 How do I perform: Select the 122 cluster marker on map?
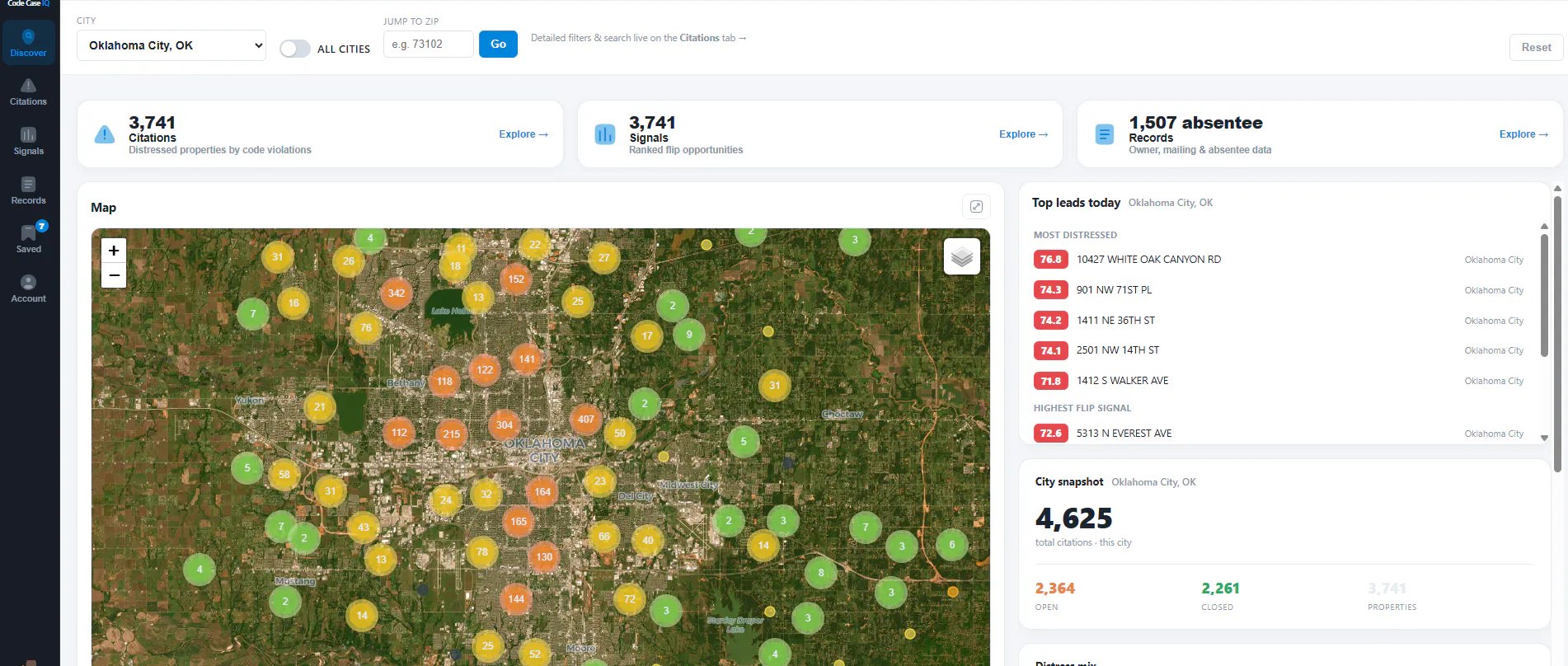(485, 370)
